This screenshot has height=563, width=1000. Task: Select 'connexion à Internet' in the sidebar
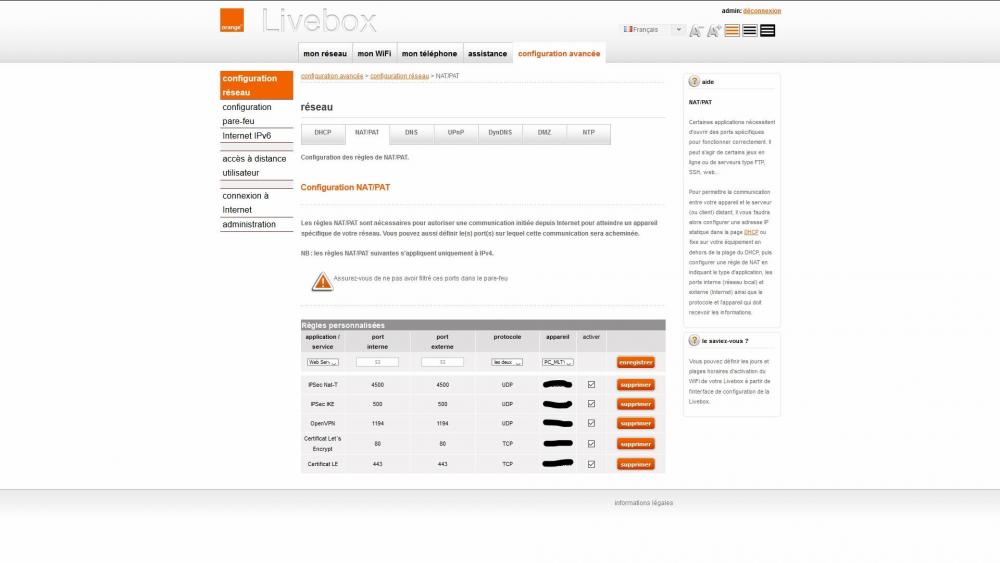256,203
